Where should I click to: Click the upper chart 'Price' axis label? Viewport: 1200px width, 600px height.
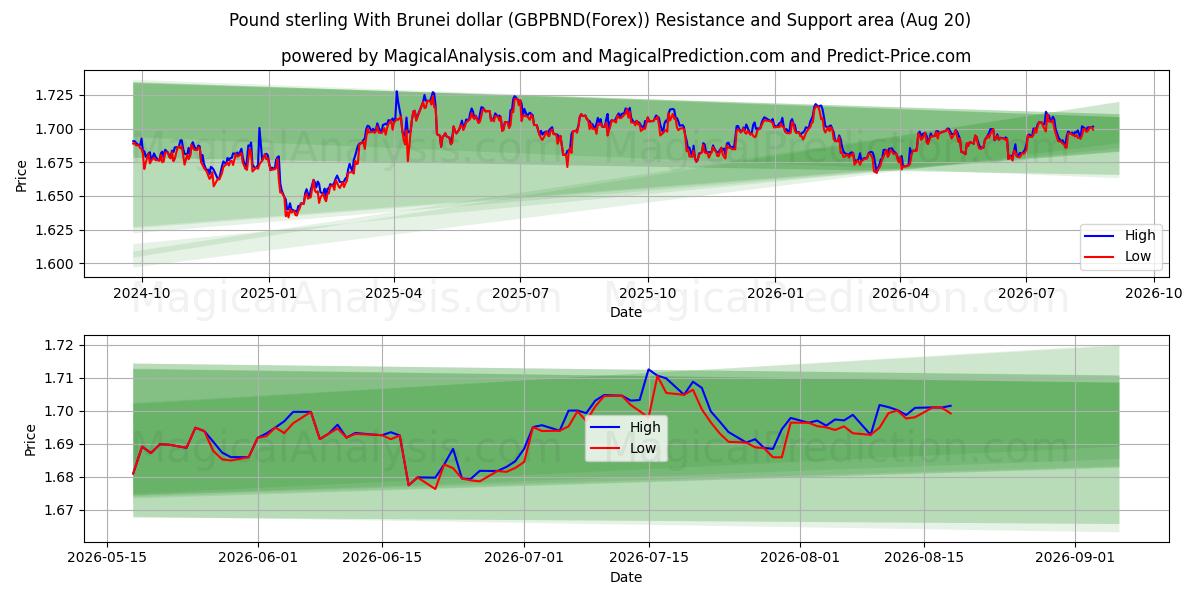(x=22, y=173)
